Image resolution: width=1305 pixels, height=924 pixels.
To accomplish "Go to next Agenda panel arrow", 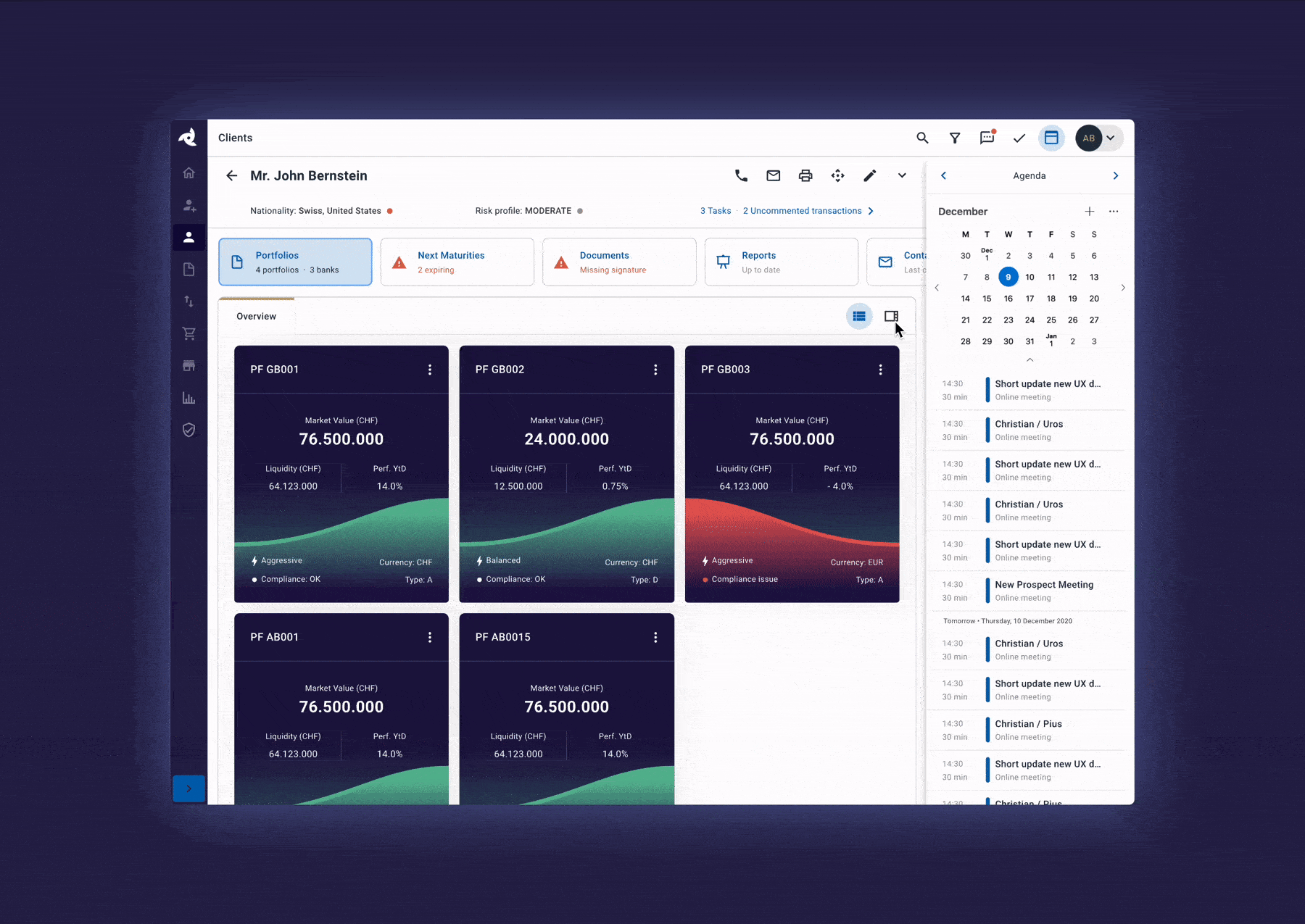I will [x=1116, y=175].
